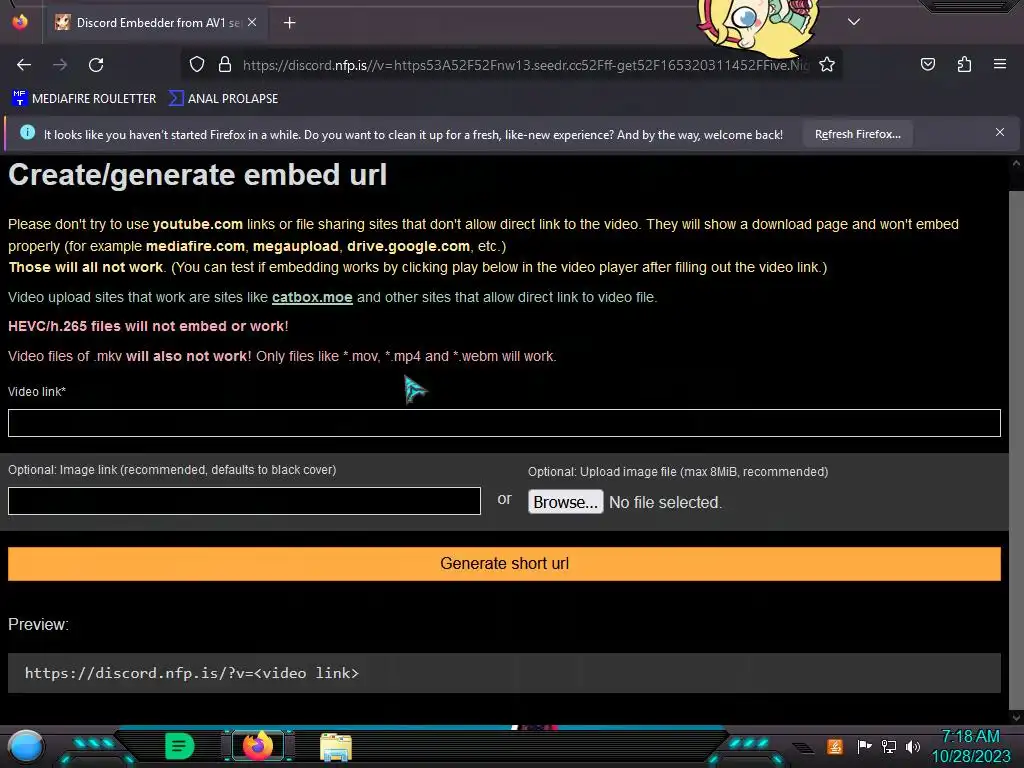Reload the page with the refresh icon
The width and height of the screenshot is (1024, 768).
click(x=96, y=65)
